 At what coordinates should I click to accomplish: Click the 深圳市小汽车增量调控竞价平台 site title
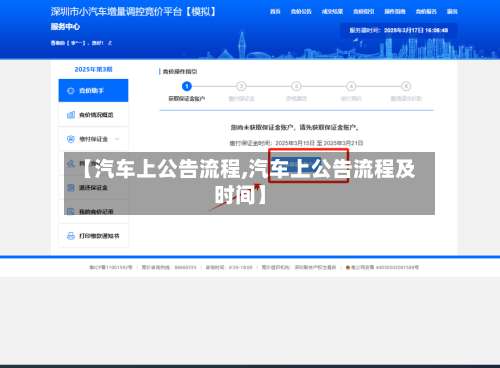click(133, 12)
